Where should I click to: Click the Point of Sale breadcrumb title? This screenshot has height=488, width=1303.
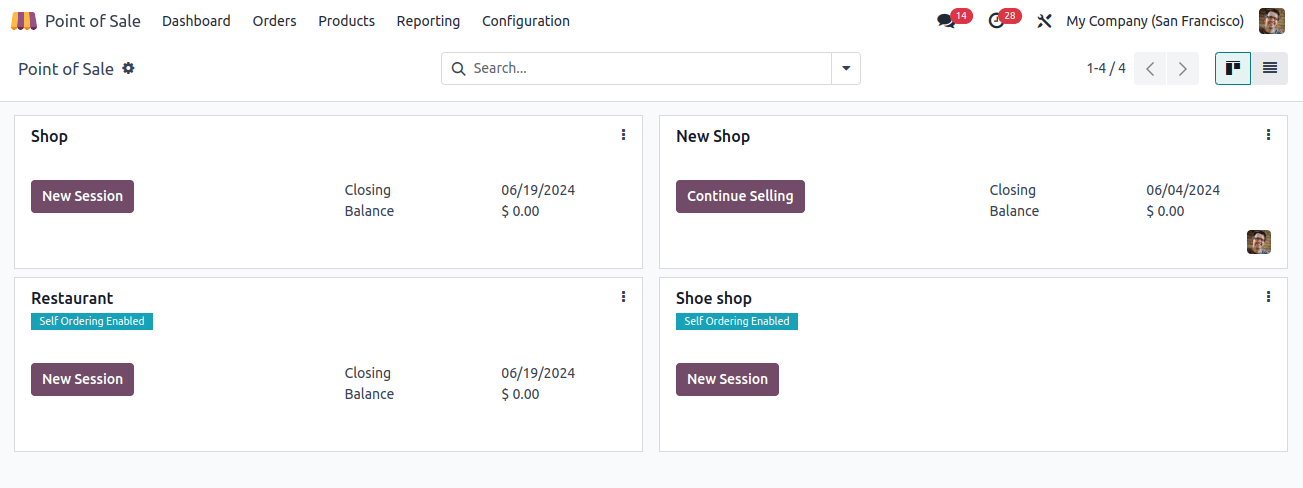(x=66, y=69)
